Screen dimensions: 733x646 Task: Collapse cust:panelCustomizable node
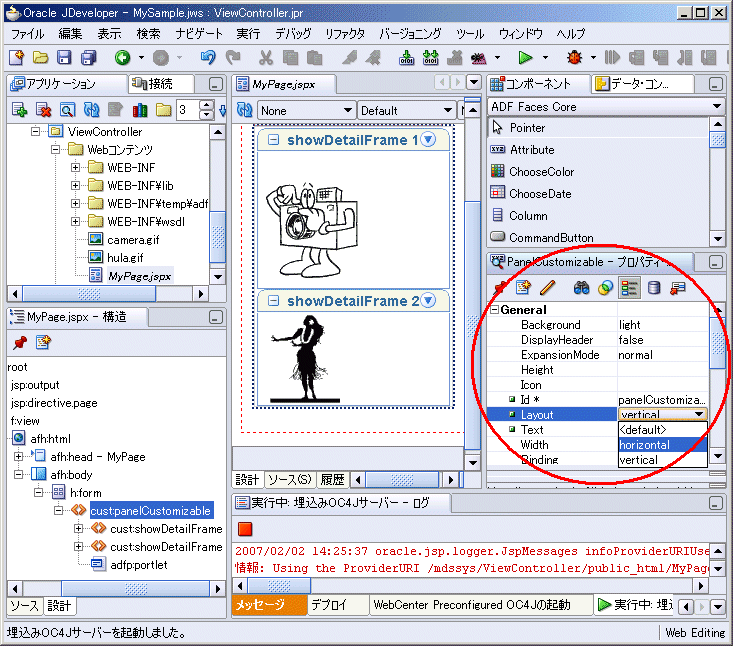click(58, 510)
